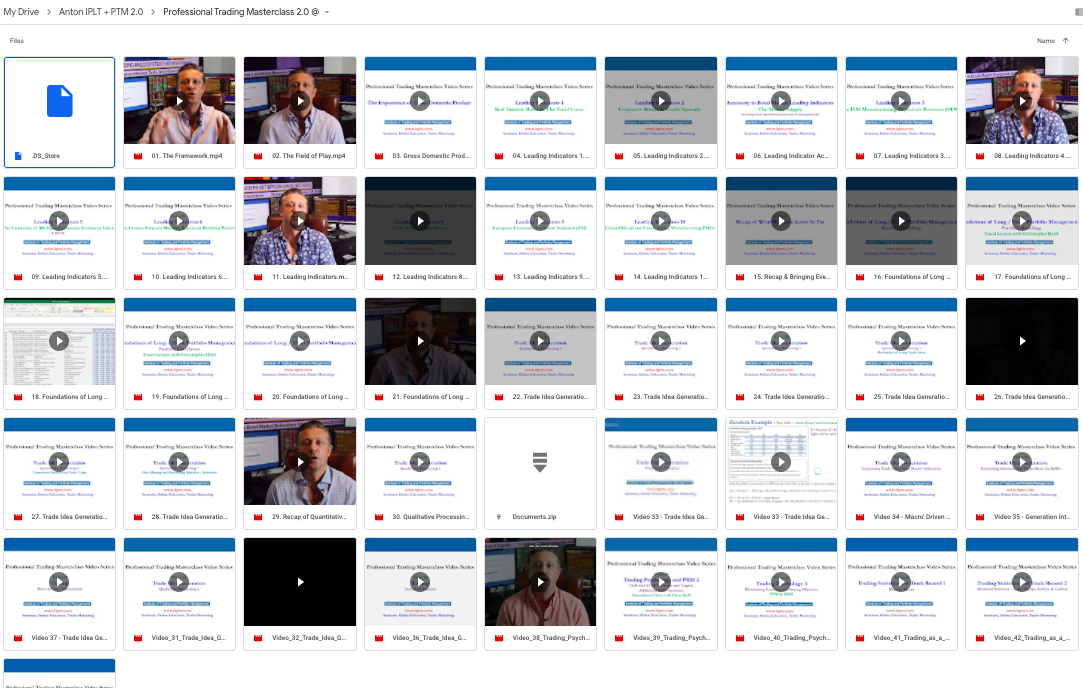
Task: Click the small zip glyph next to the Documents.zip filename
Action: click(497, 517)
